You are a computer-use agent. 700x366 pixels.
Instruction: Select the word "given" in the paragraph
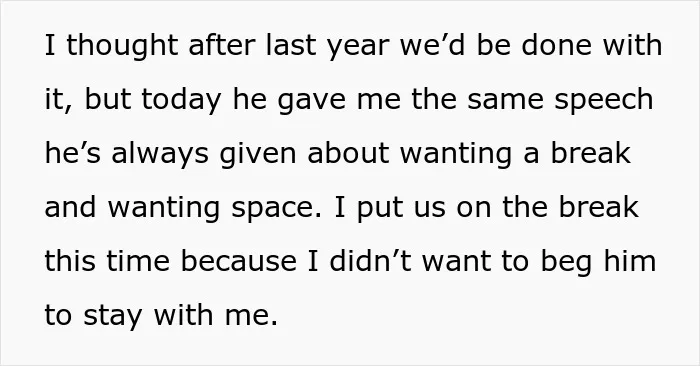tap(258, 155)
